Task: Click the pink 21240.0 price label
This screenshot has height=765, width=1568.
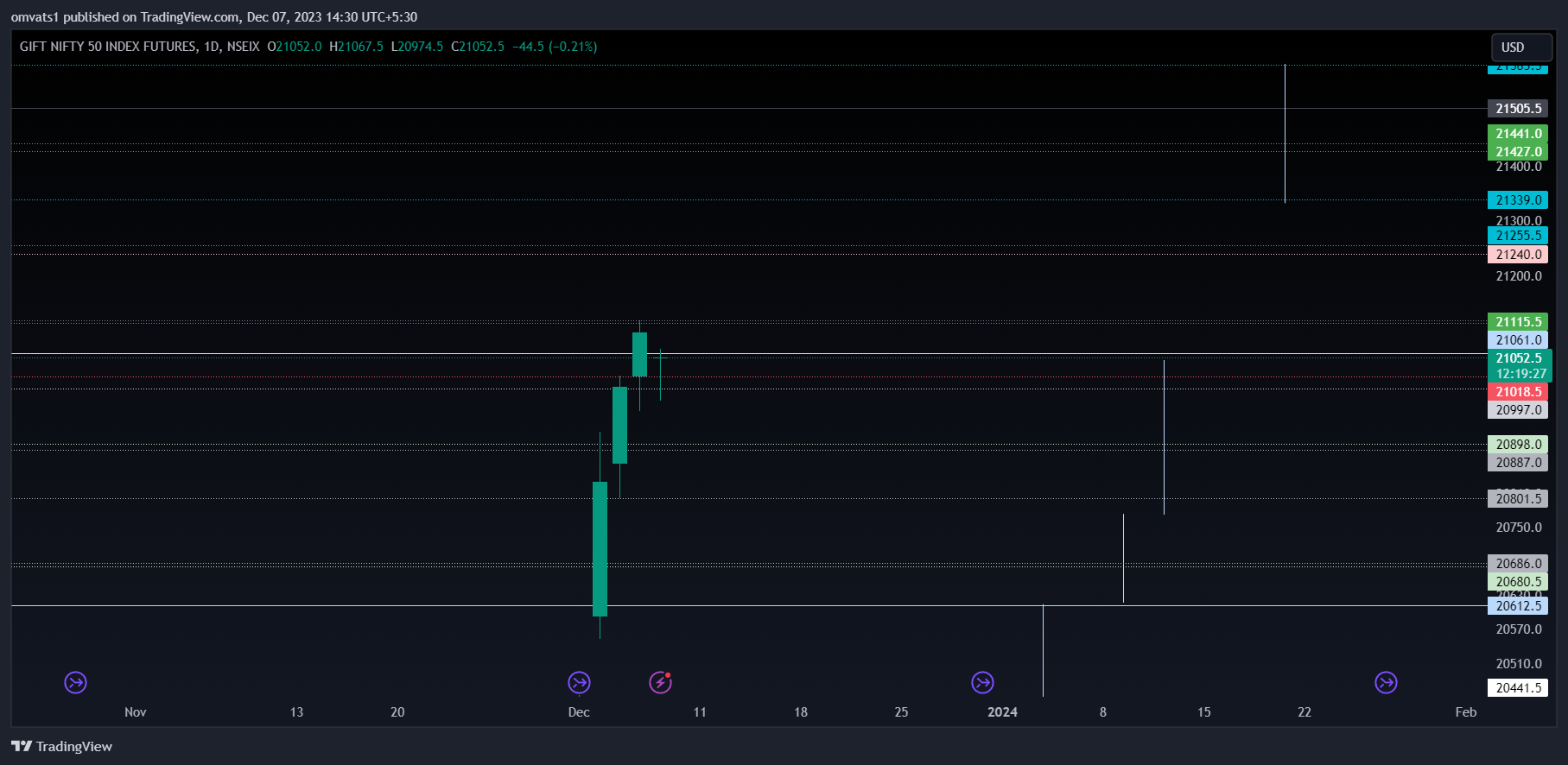Action: [1518, 255]
